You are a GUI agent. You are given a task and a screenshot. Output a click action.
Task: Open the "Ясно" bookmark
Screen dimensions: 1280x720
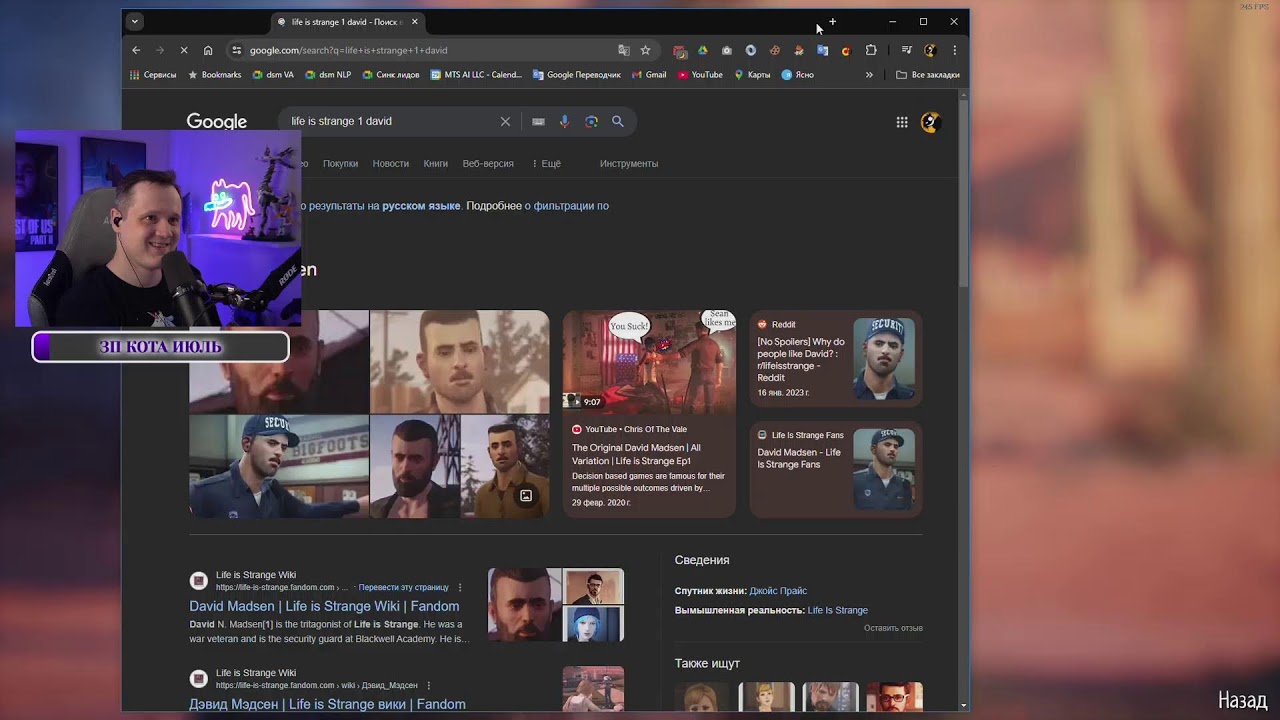(x=797, y=75)
